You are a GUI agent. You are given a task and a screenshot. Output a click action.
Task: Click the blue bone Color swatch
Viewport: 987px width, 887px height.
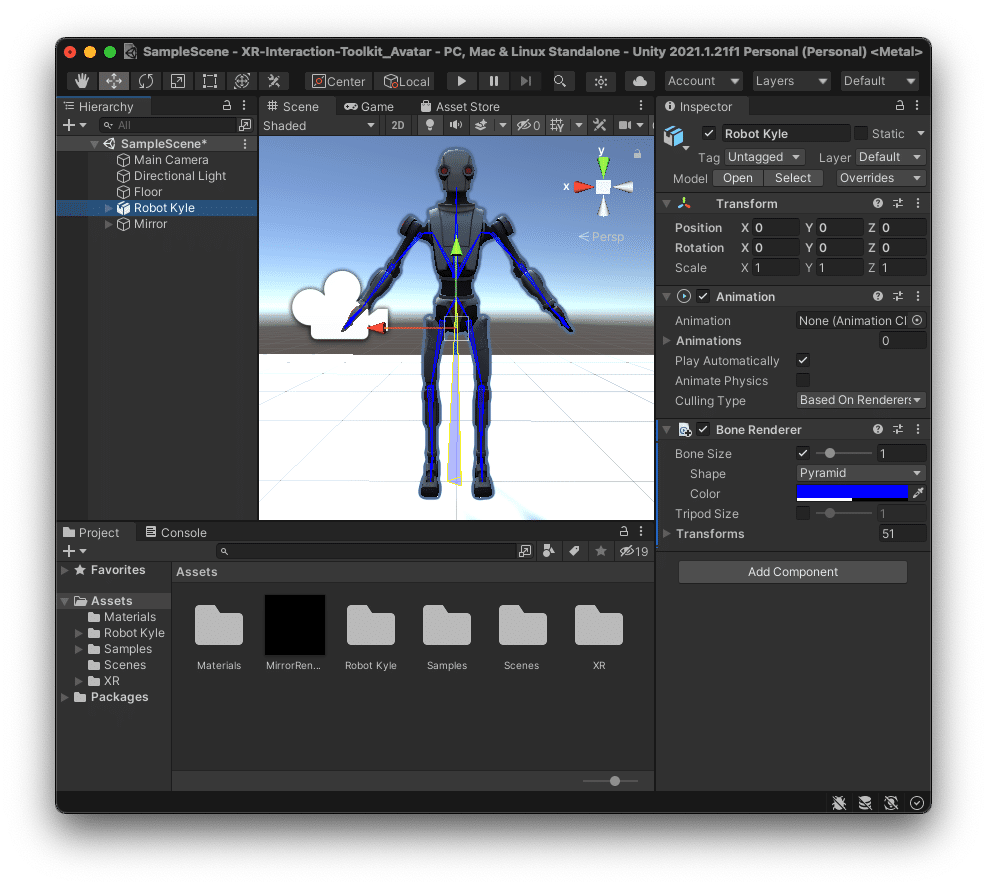click(851, 493)
